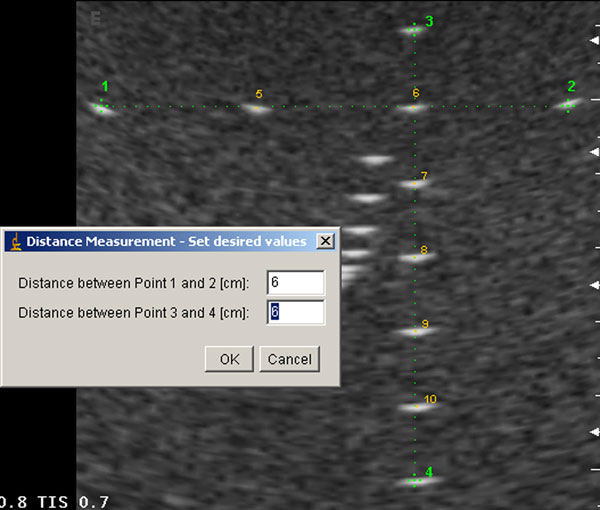This screenshot has width=600, height=510.
Task: Click the microscope icon in dialog title
Action: click(15, 241)
